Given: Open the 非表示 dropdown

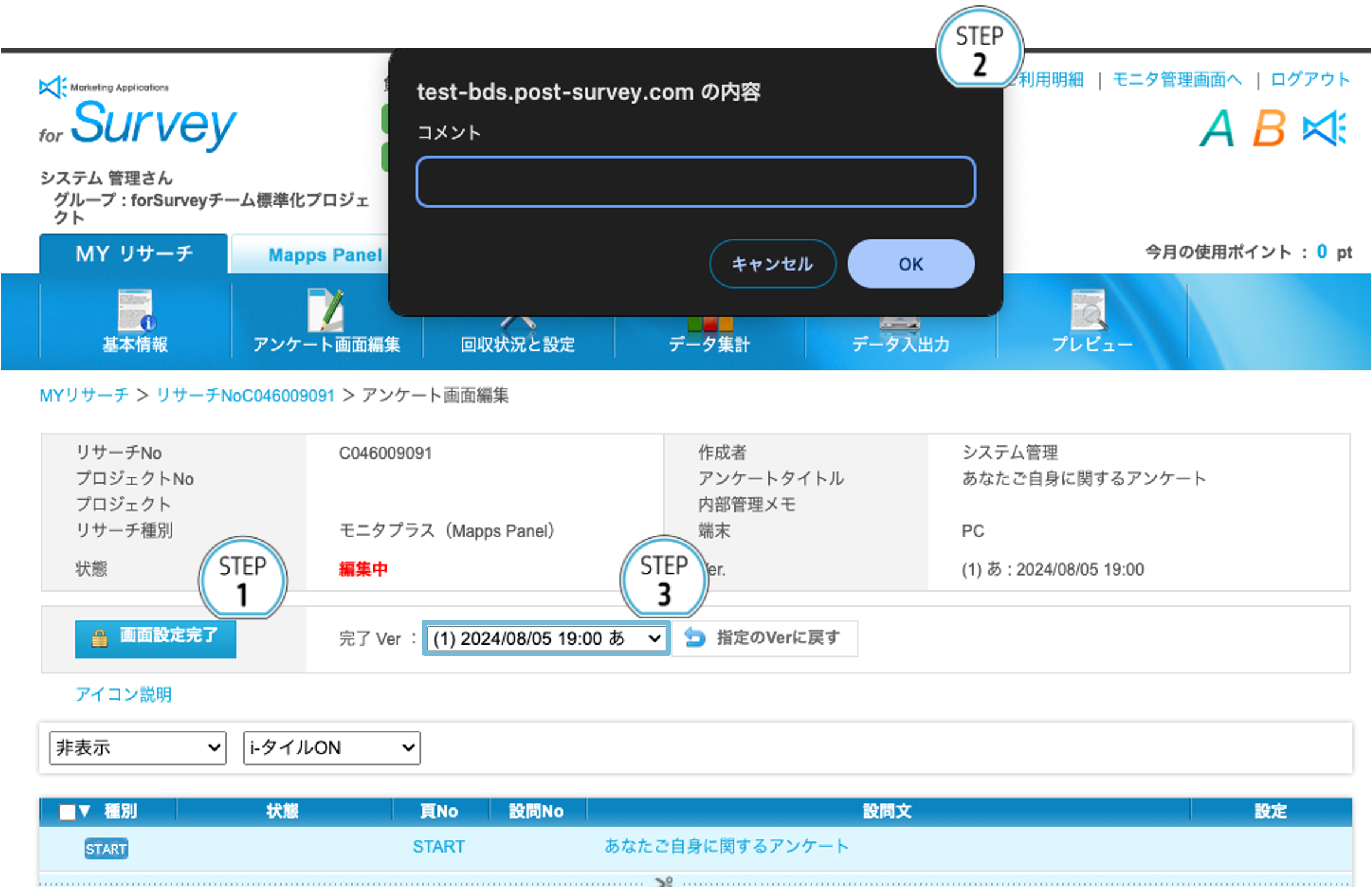Looking at the screenshot, I should (137, 748).
